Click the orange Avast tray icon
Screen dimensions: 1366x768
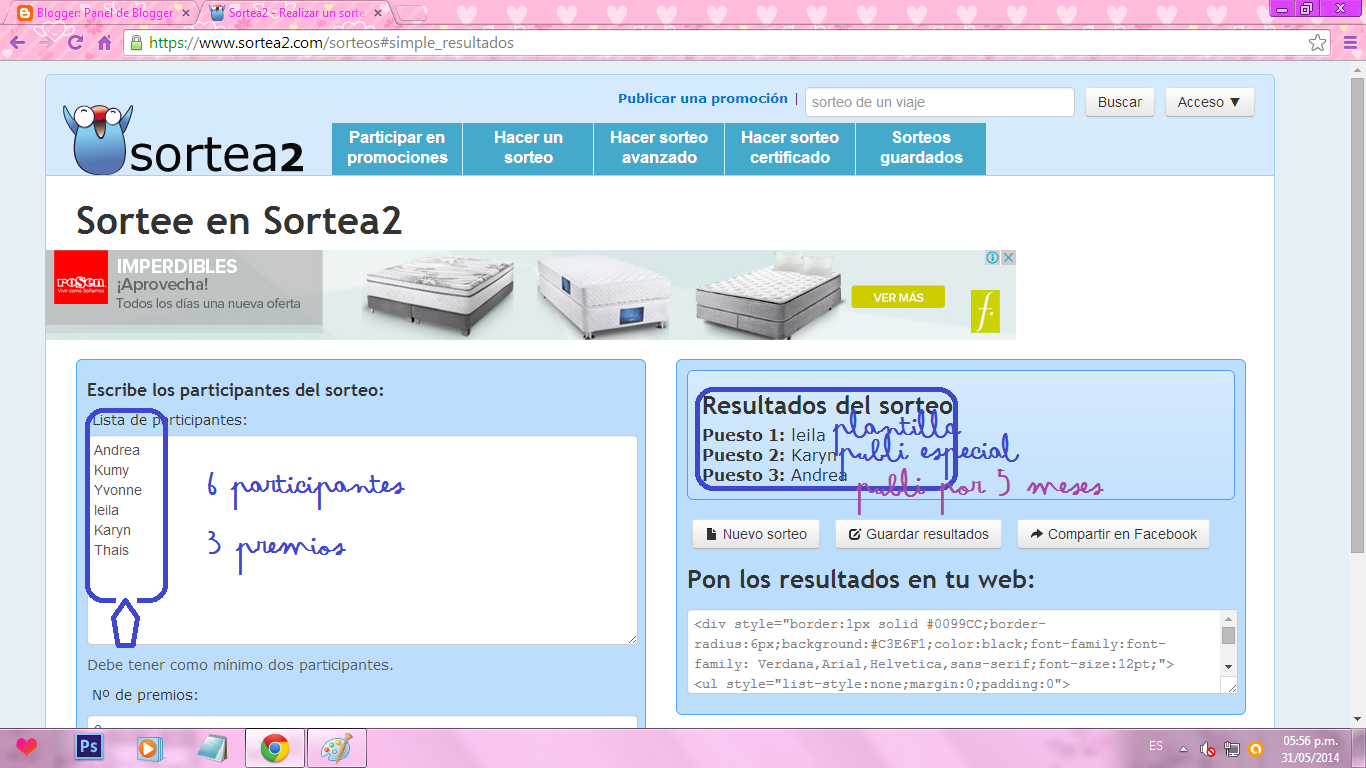pos(1256,748)
